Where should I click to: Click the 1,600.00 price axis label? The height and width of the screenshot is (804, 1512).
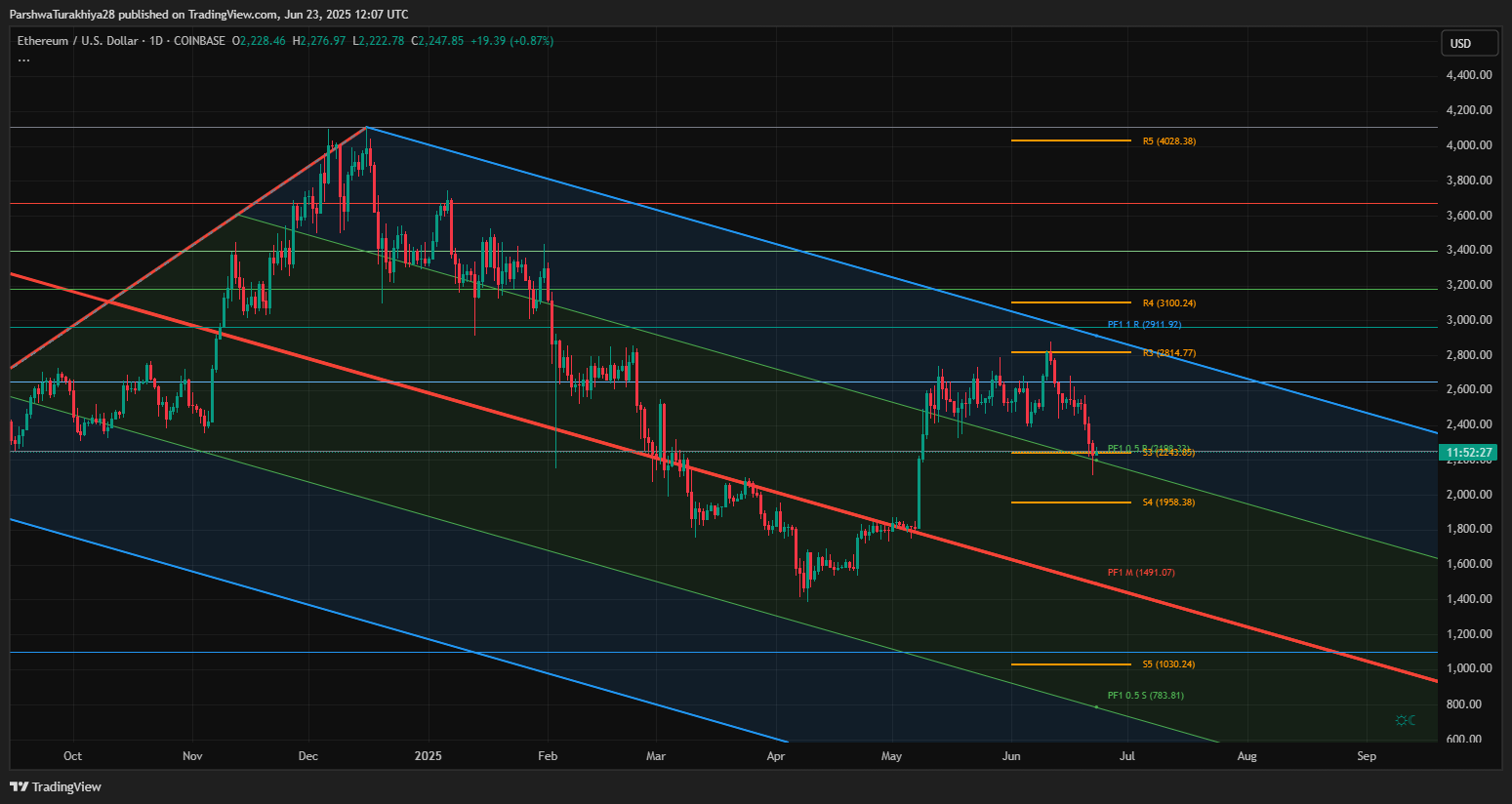point(1469,564)
